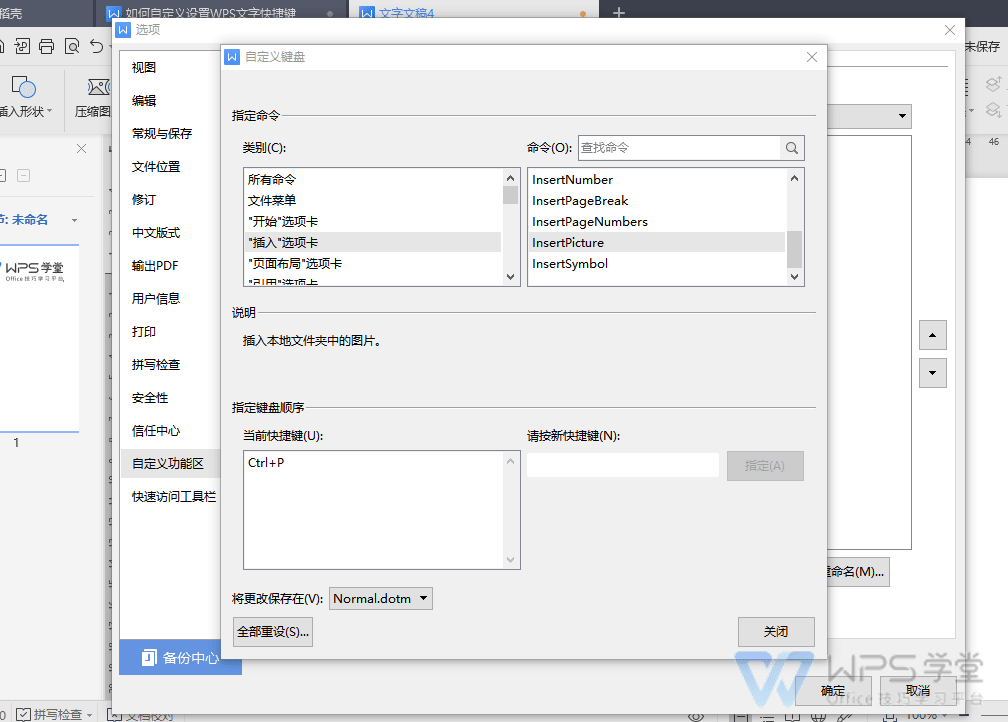The image size is (1008, 722).
Task: Click the print icon in quick toolbar
Action: click(46, 46)
